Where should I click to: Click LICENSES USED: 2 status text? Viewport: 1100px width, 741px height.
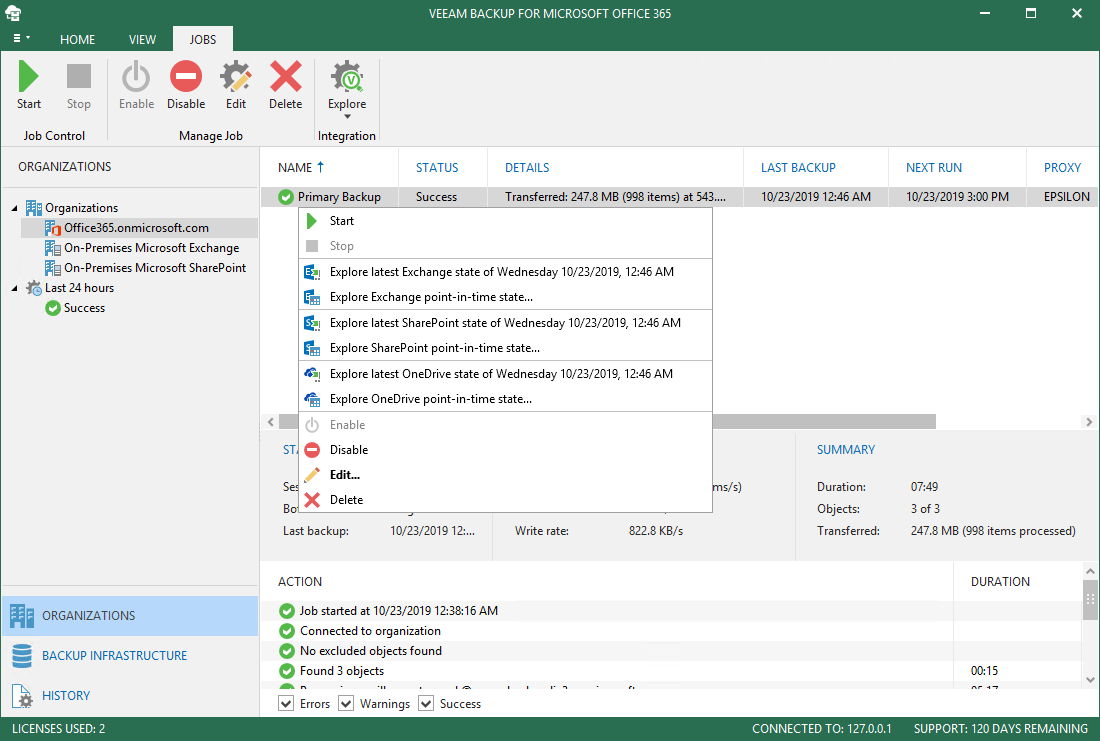[58, 729]
